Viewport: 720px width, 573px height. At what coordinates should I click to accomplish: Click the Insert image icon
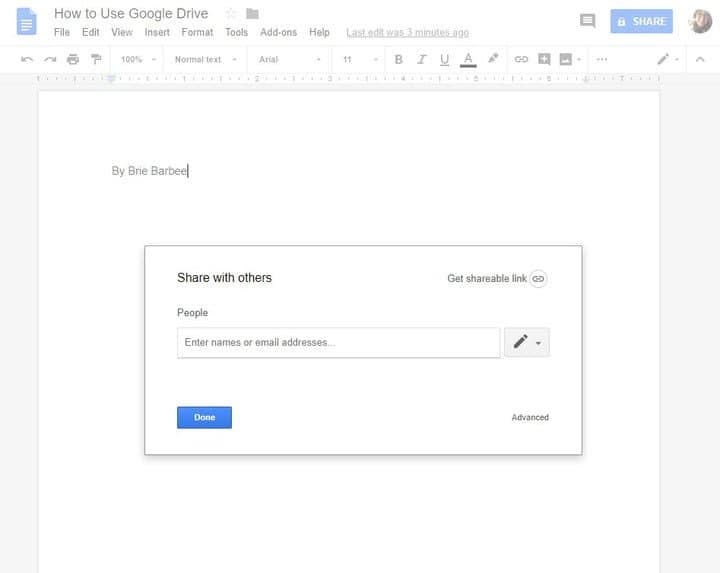pos(566,59)
